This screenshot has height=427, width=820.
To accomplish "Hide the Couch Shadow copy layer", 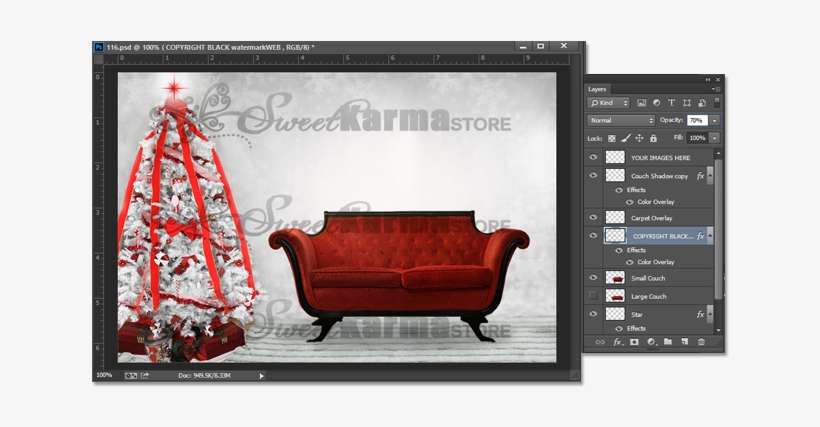I will pos(593,176).
